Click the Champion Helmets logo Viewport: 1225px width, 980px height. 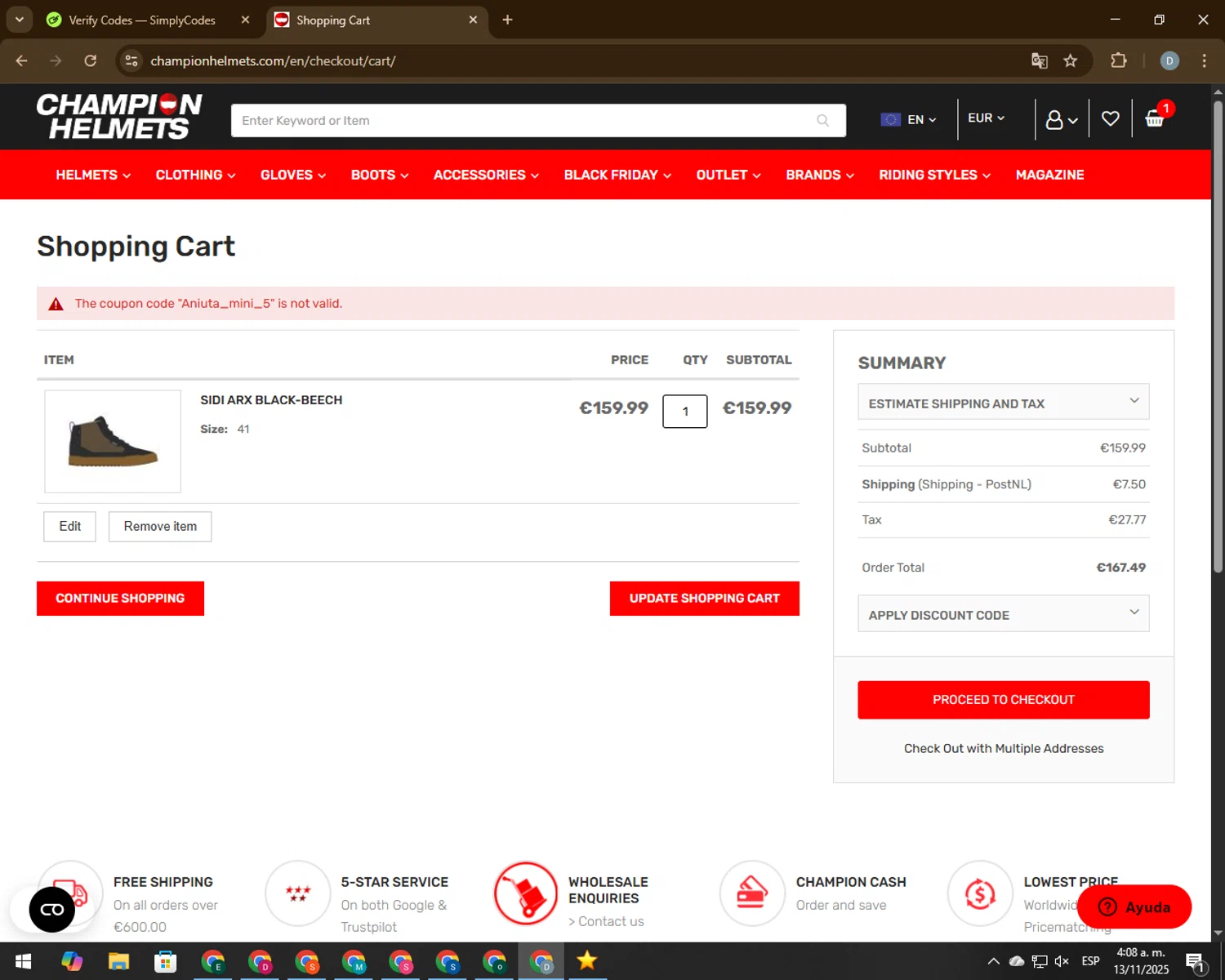[x=119, y=117]
